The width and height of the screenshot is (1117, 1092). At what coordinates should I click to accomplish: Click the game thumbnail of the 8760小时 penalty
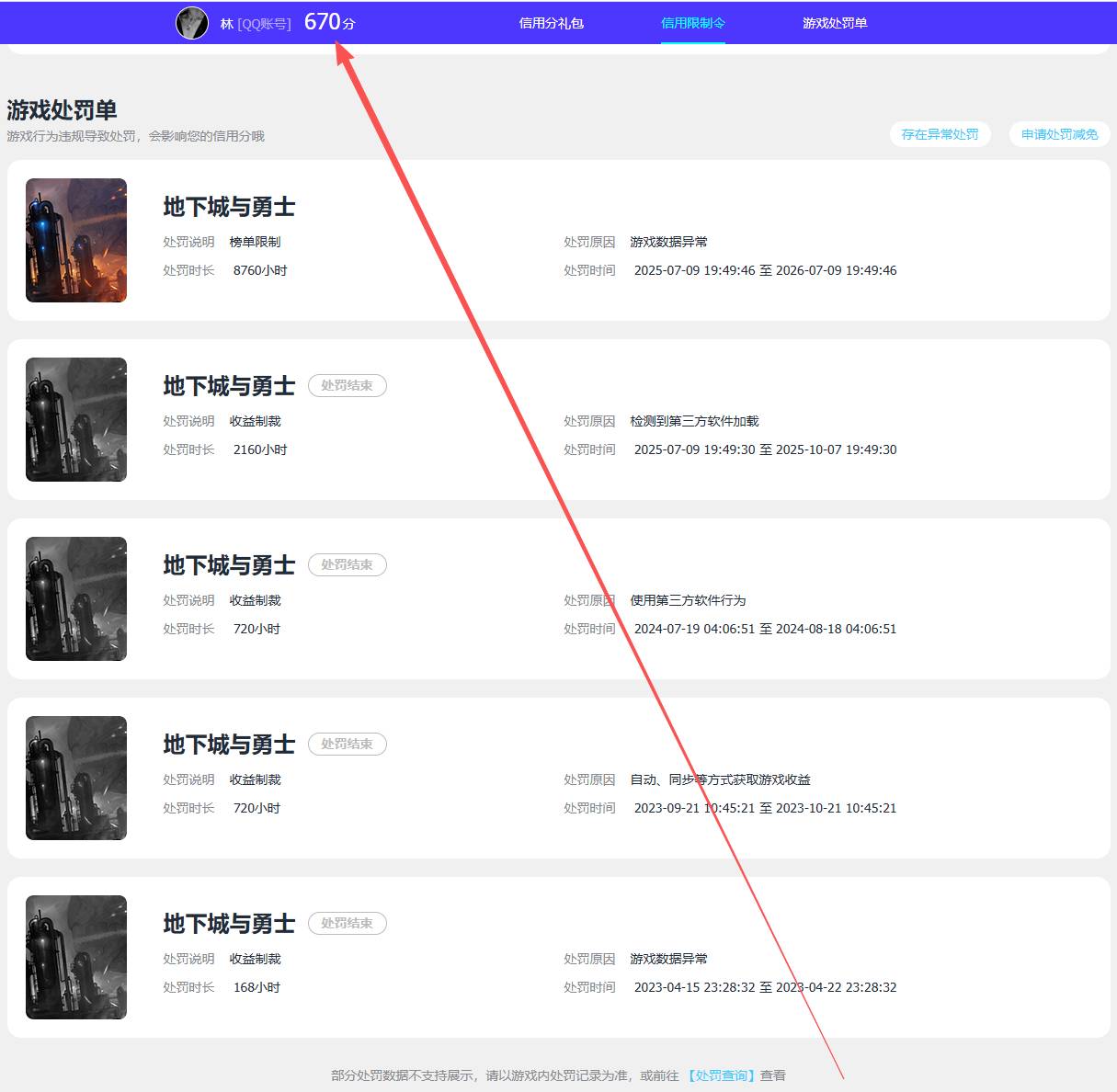pos(76,241)
